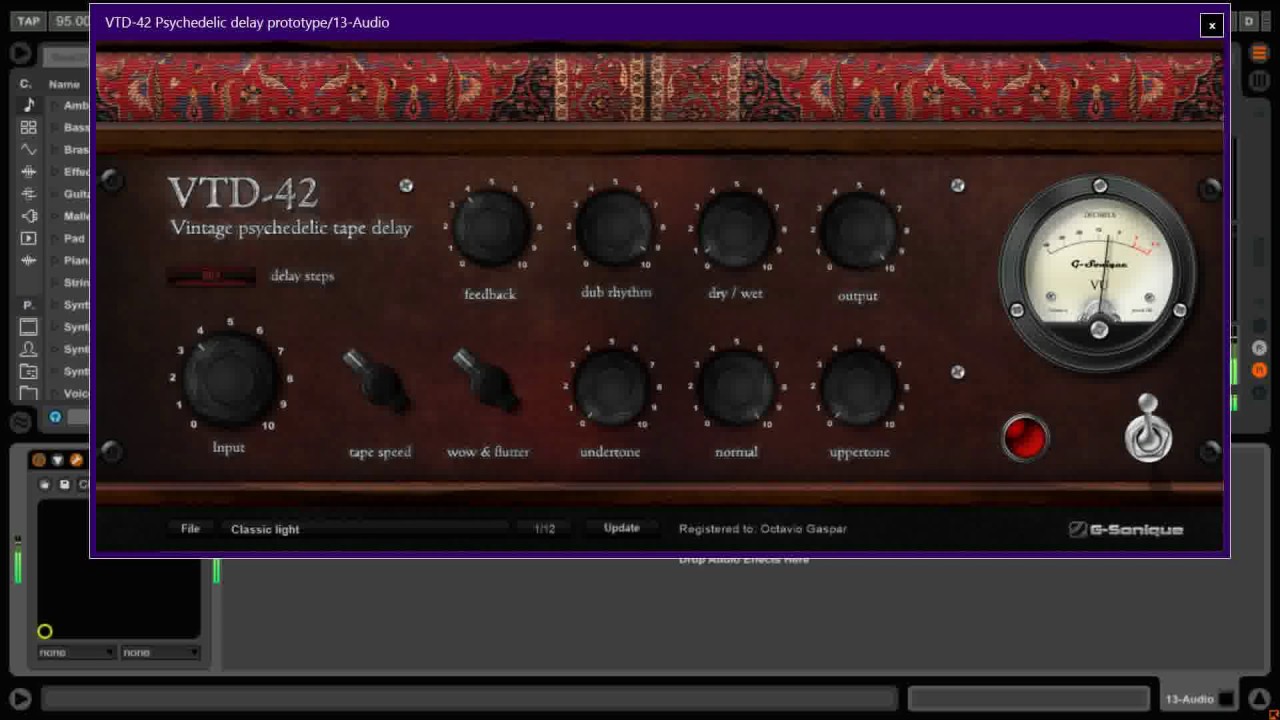The image size is (1280, 720).
Task: Click the square next to 13-Audio
Action: pos(1226,699)
